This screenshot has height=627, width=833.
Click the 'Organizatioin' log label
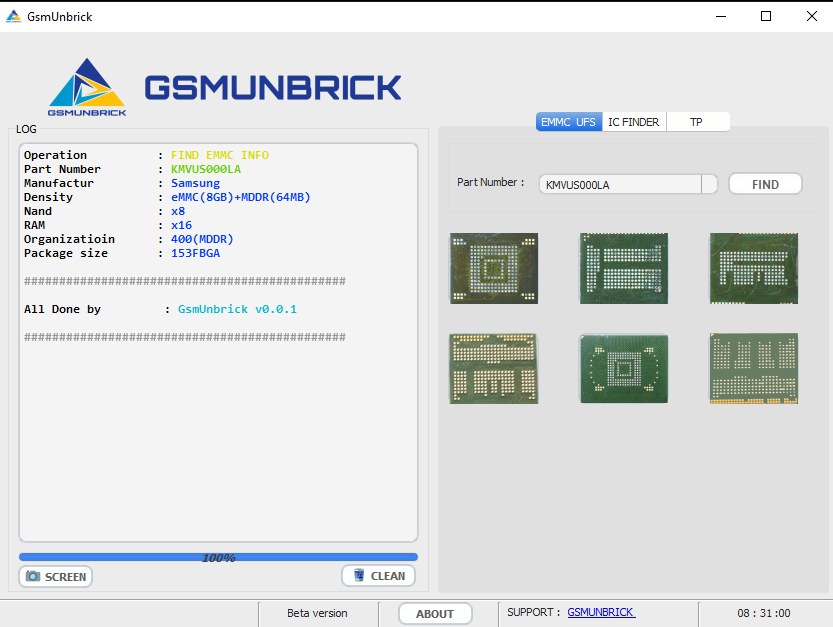point(69,239)
